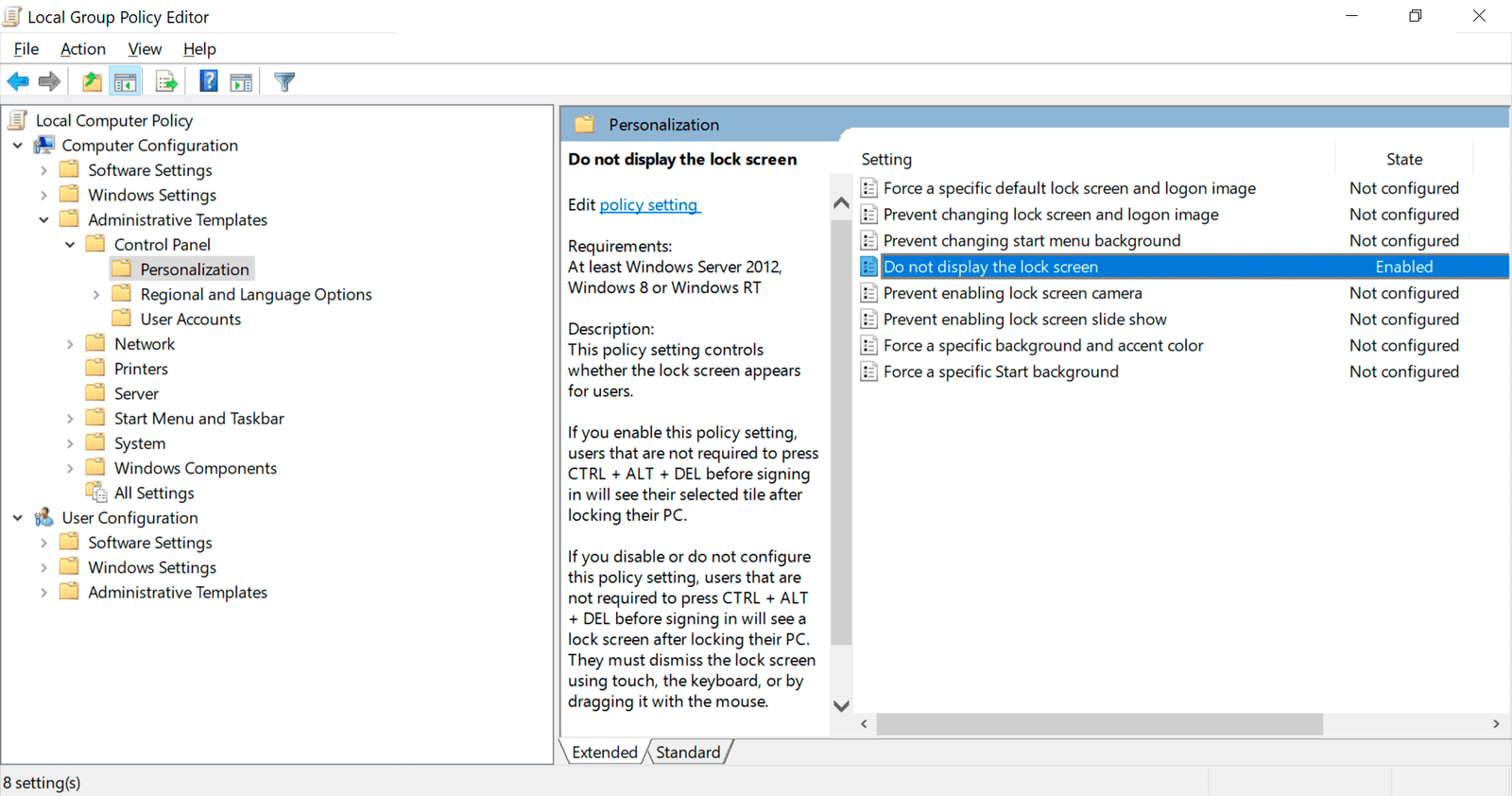Open the View menu

145,49
